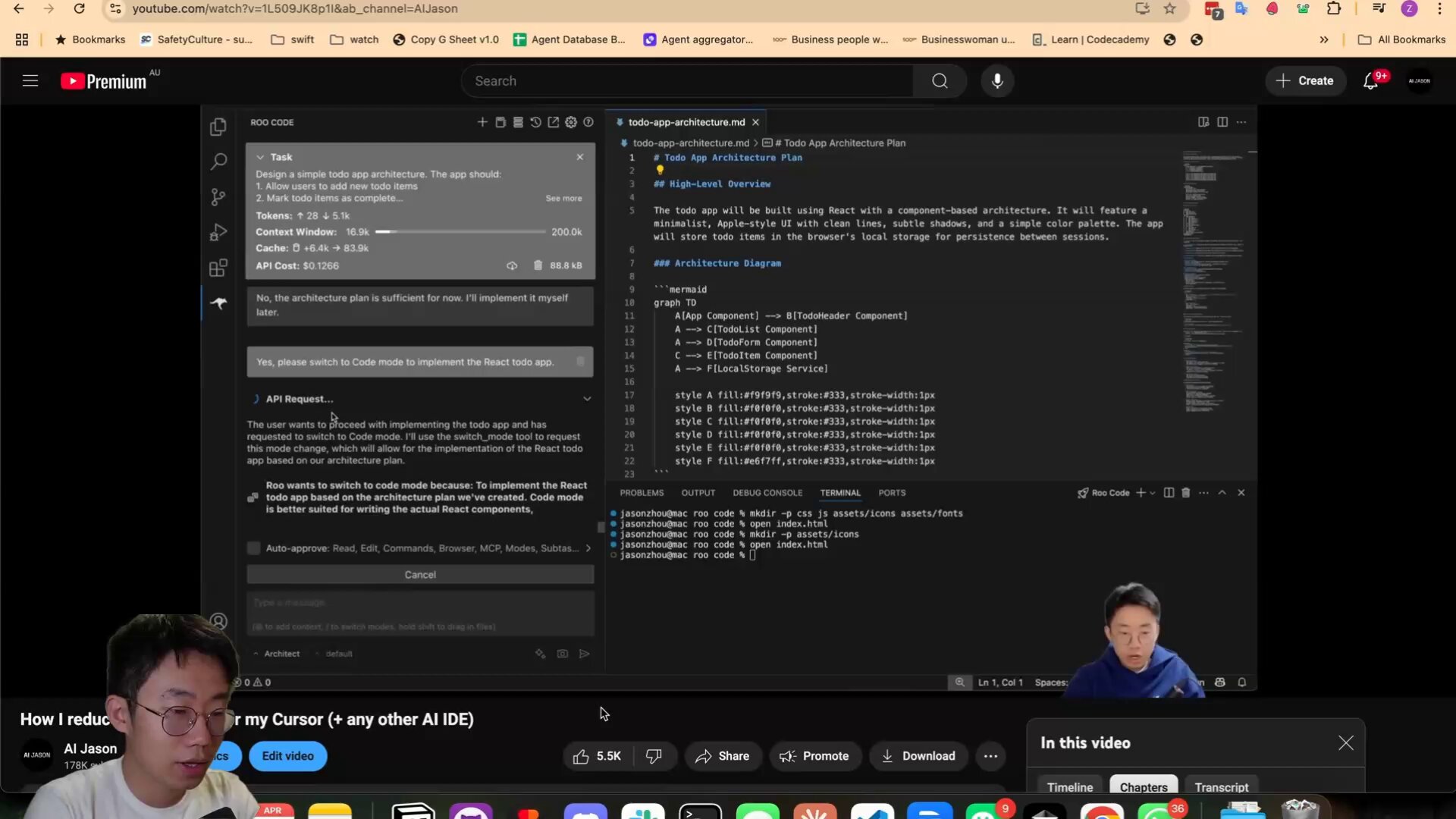Click the Promote button

pos(814,756)
